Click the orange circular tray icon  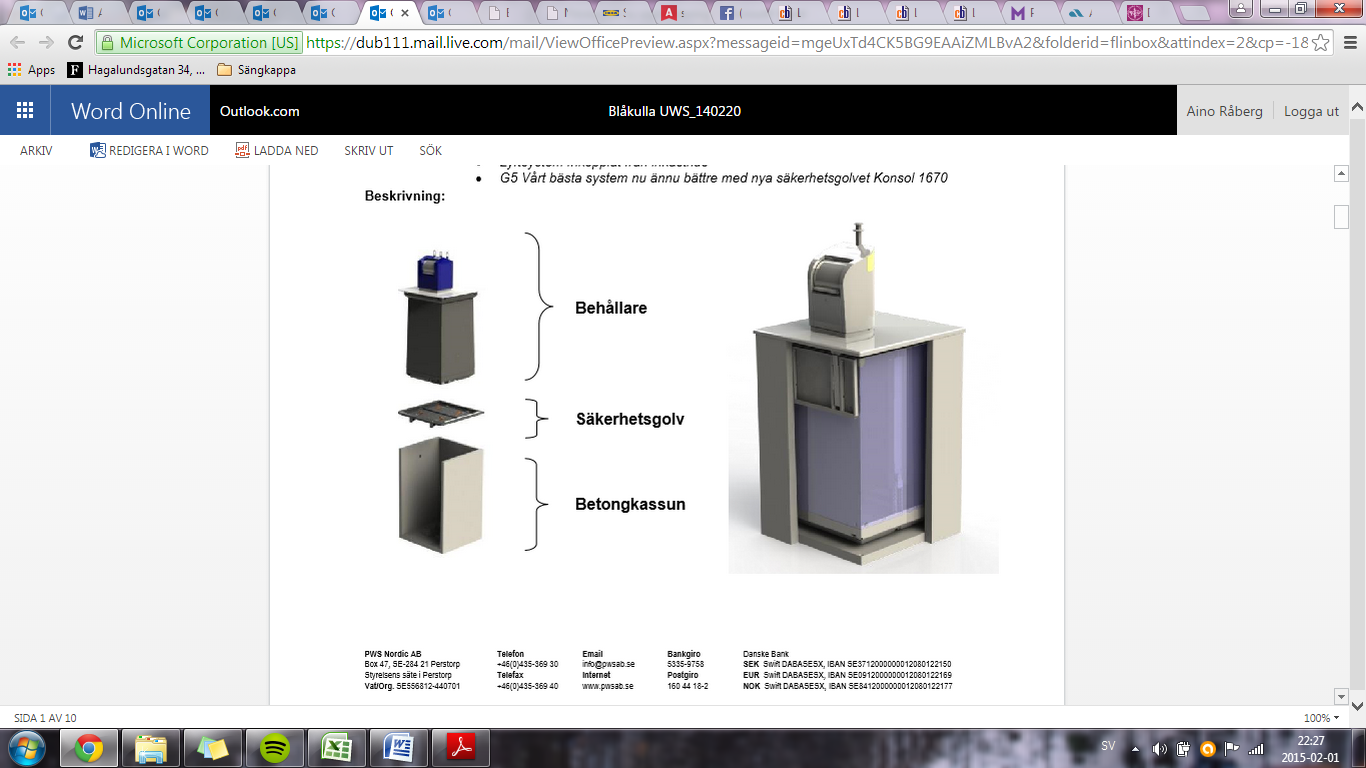pyautogui.click(x=1208, y=748)
